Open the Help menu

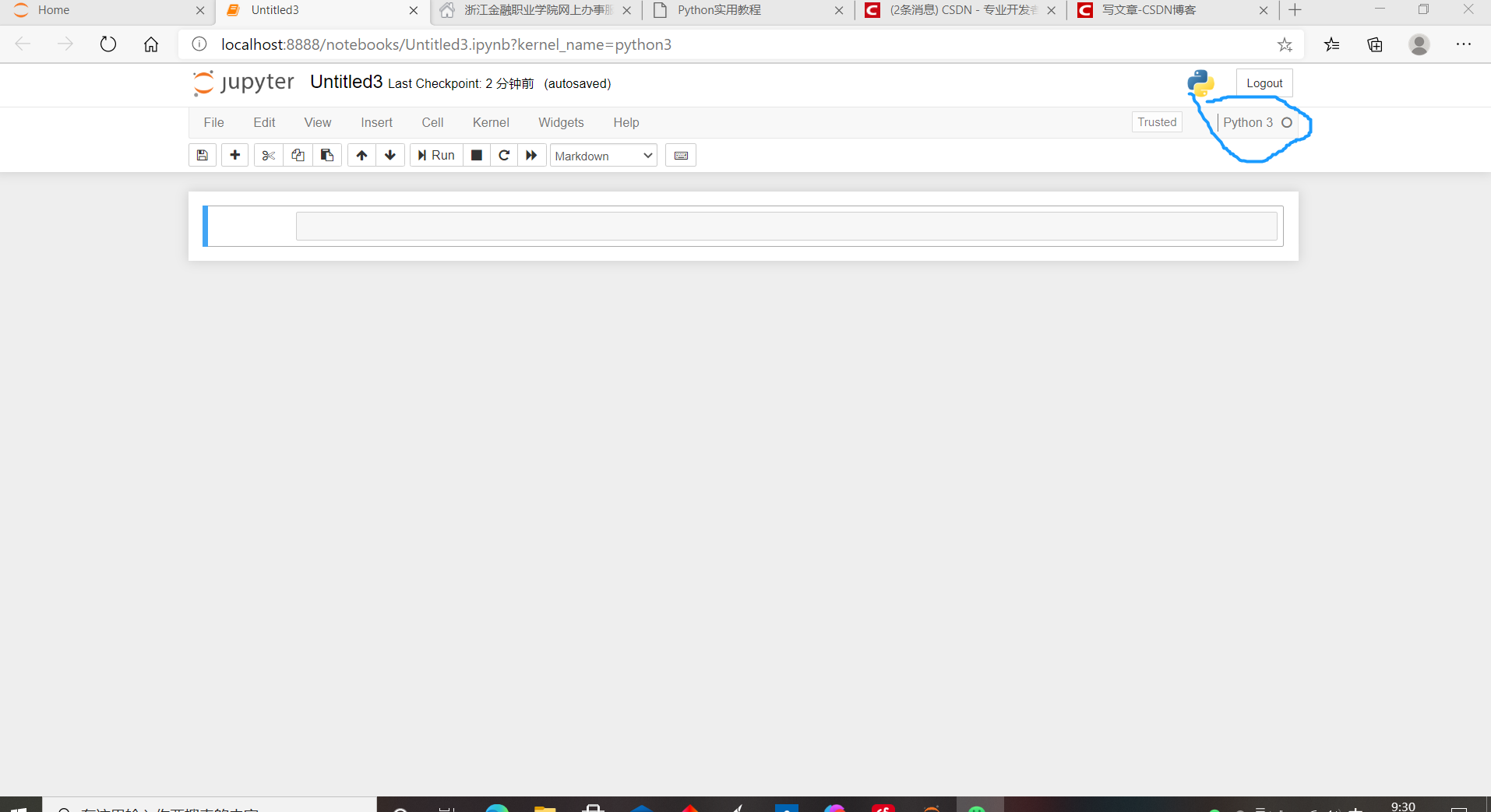(x=626, y=122)
